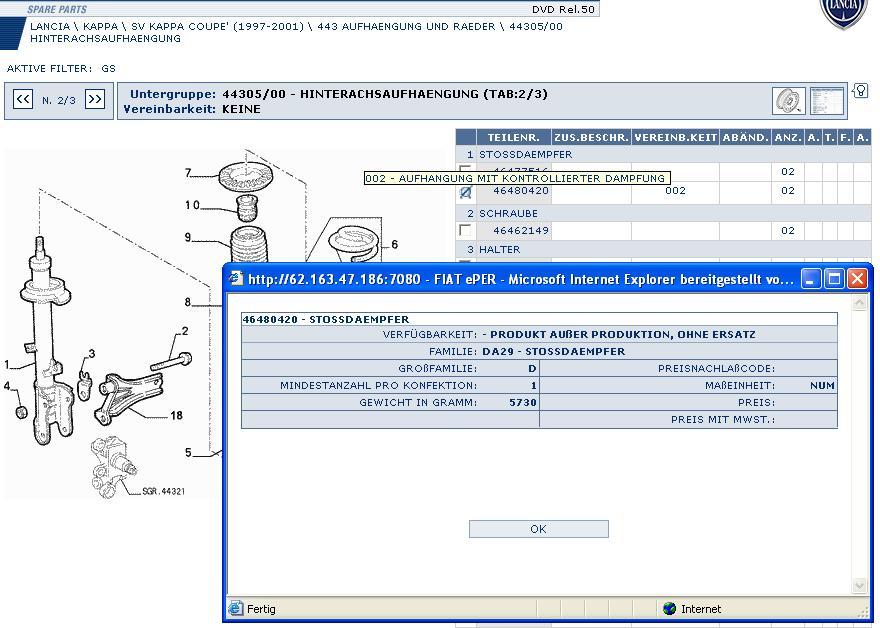The width and height of the screenshot is (880, 628).
Task: Click the TEILENR. column header
Action: (x=514, y=137)
